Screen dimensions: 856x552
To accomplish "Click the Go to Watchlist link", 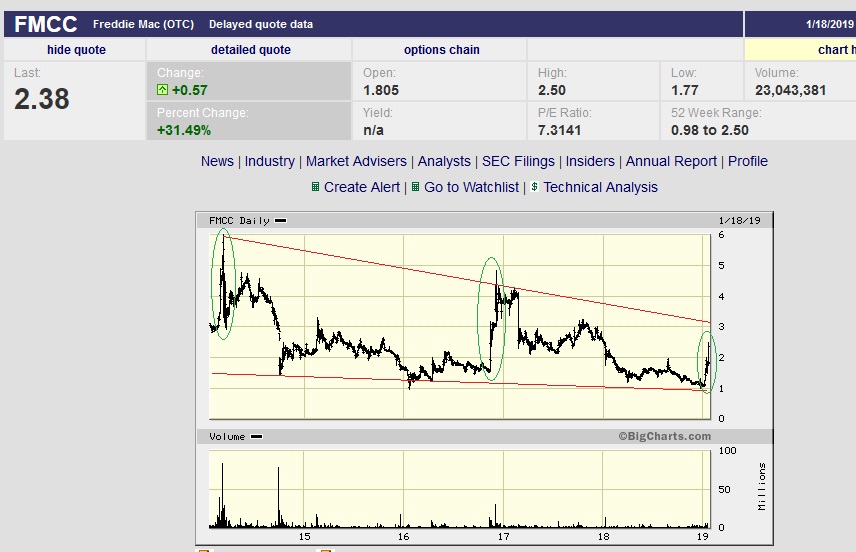I will [471, 187].
